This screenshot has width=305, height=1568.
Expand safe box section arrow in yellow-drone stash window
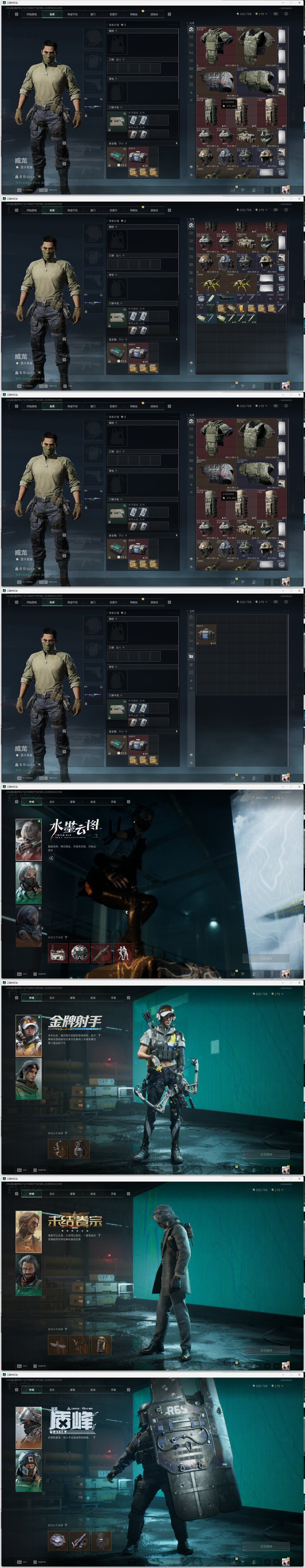(x=177, y=340)
